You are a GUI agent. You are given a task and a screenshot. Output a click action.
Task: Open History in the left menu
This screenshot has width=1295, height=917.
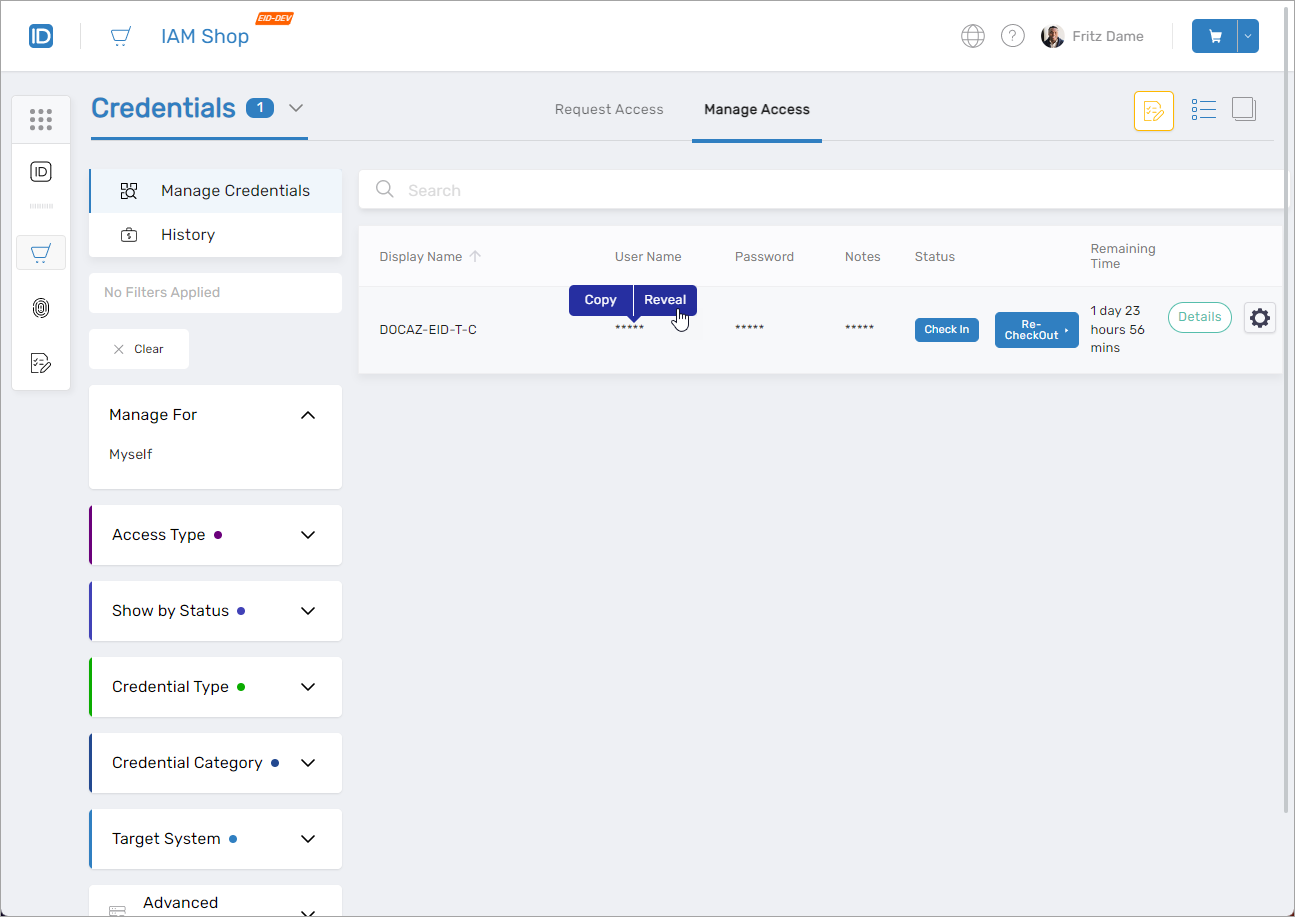pyautogui.click(x=188, y=235)
